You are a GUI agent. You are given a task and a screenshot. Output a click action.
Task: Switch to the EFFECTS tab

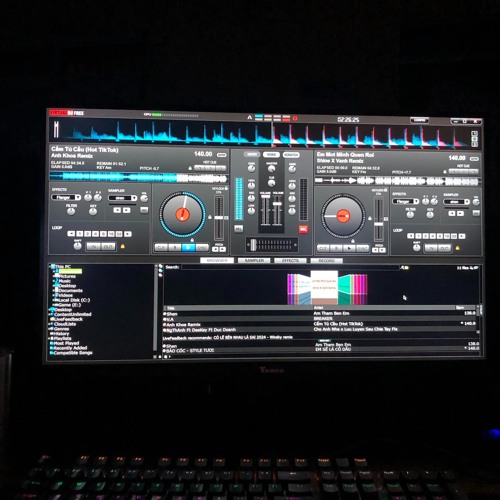point(290,261)
